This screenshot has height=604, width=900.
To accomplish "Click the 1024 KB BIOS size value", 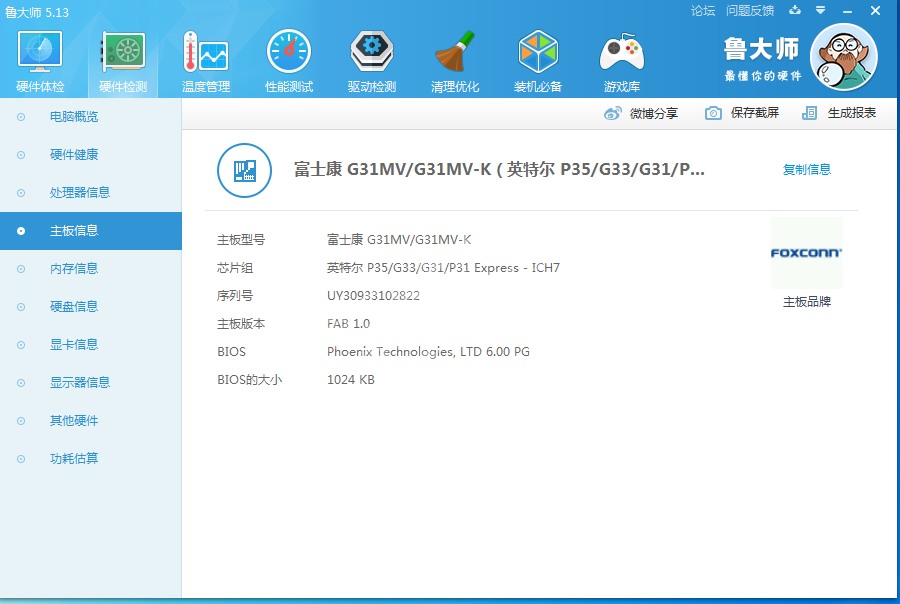I will 351,380.
